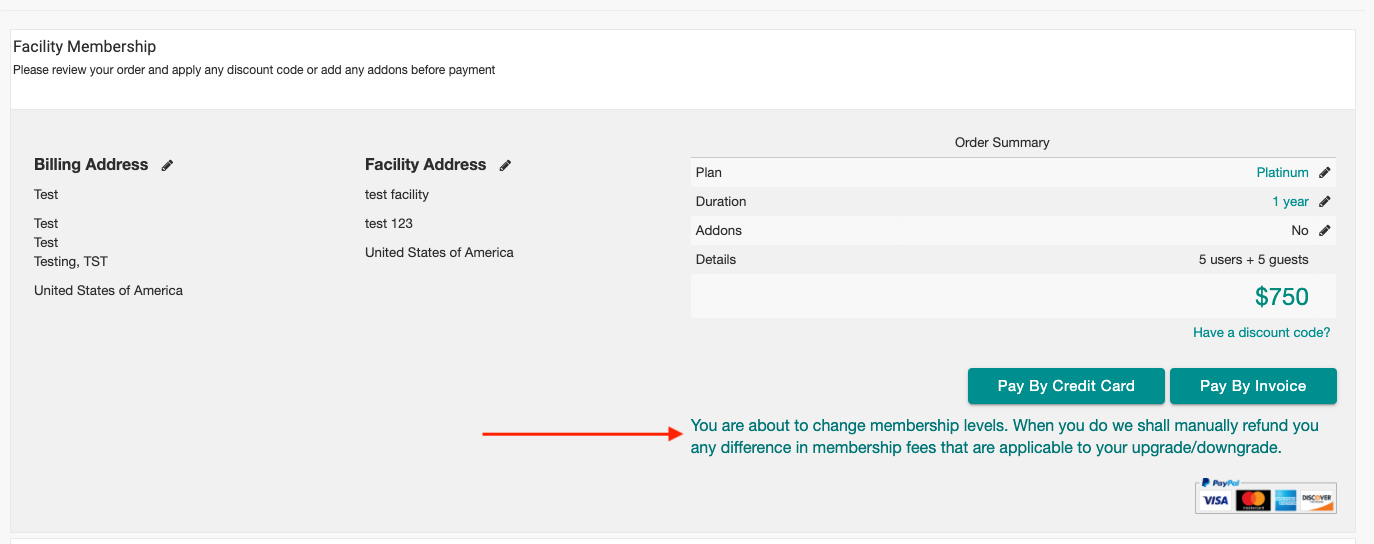This screenshot has width=1374, height=544.
Task: Click the Mastercard logo
Action: tap(1251, 499)
